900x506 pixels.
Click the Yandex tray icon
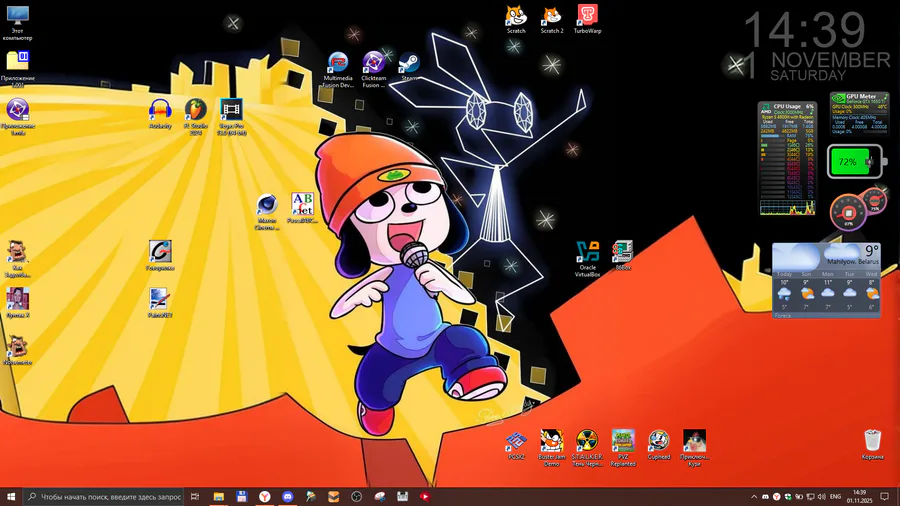coord(777,497)
